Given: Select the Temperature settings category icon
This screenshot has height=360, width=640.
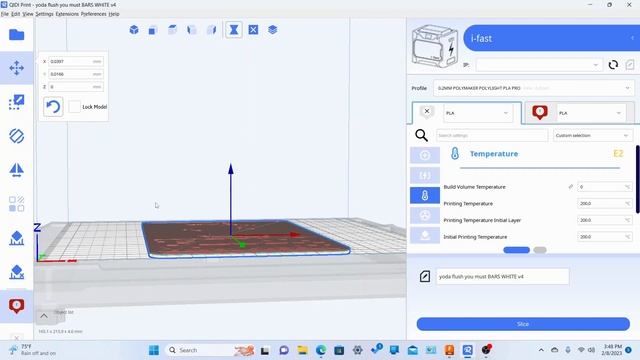Looking at the screenshot, I should 425,195.
